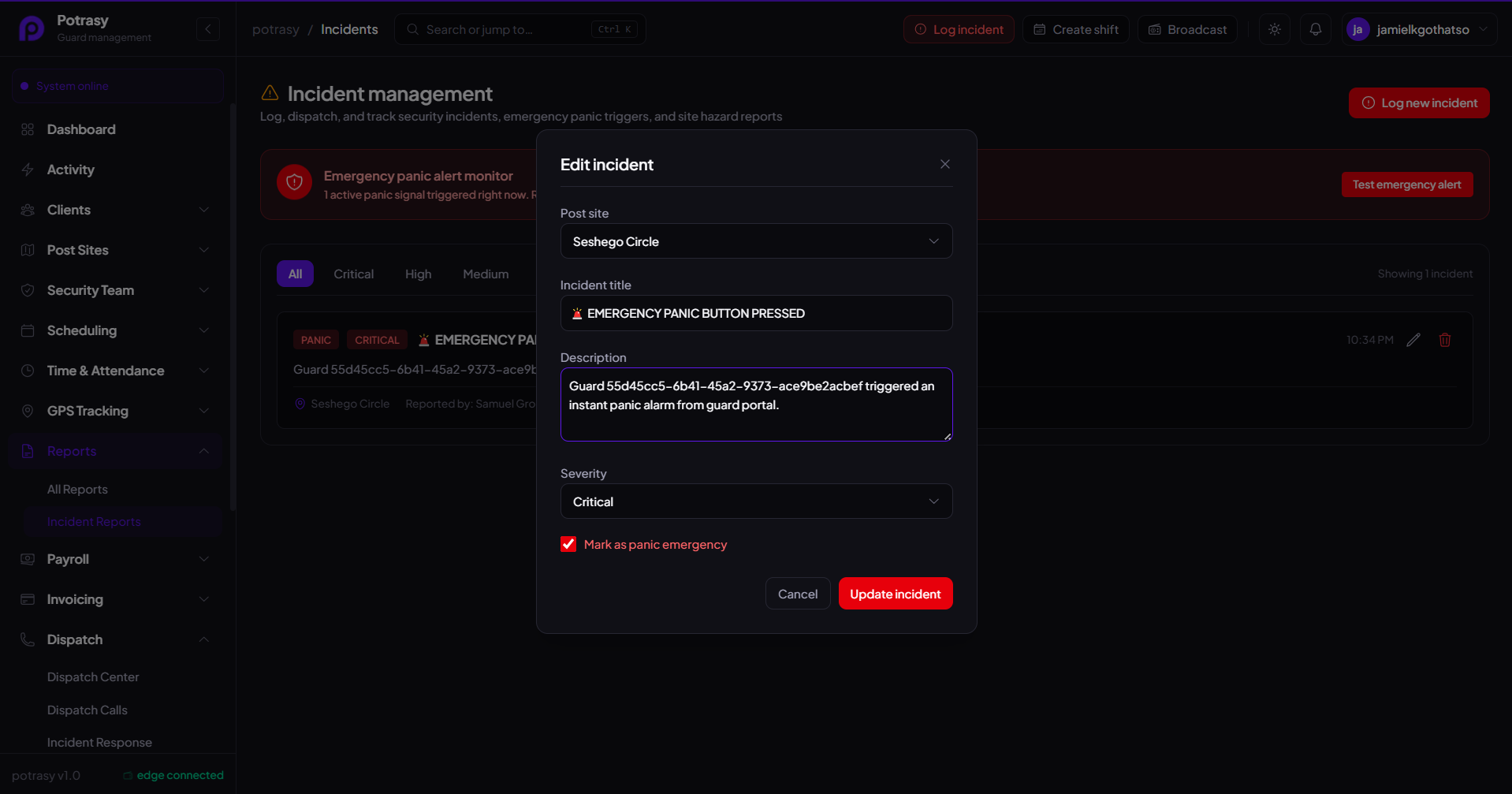This screenshot has height=794, width=1512.
Task: Expand the Security Team section
Action: [116, 290]
